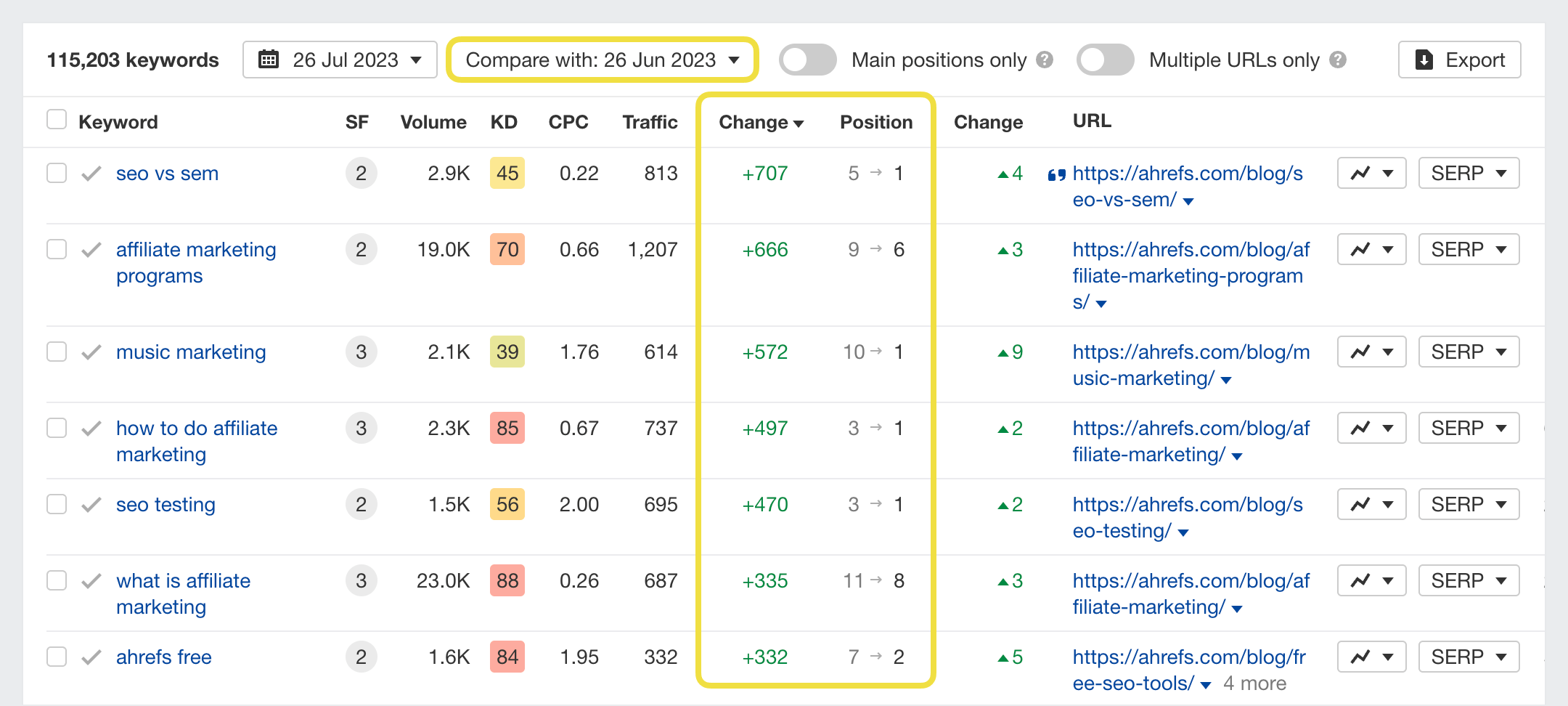Expand SERP dropdown for seo vs sem

(x=1469, y=174)
